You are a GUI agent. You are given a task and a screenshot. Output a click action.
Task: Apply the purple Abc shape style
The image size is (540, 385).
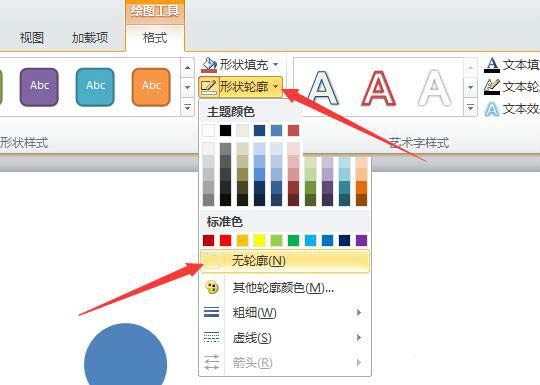click(x=39, y=87)
